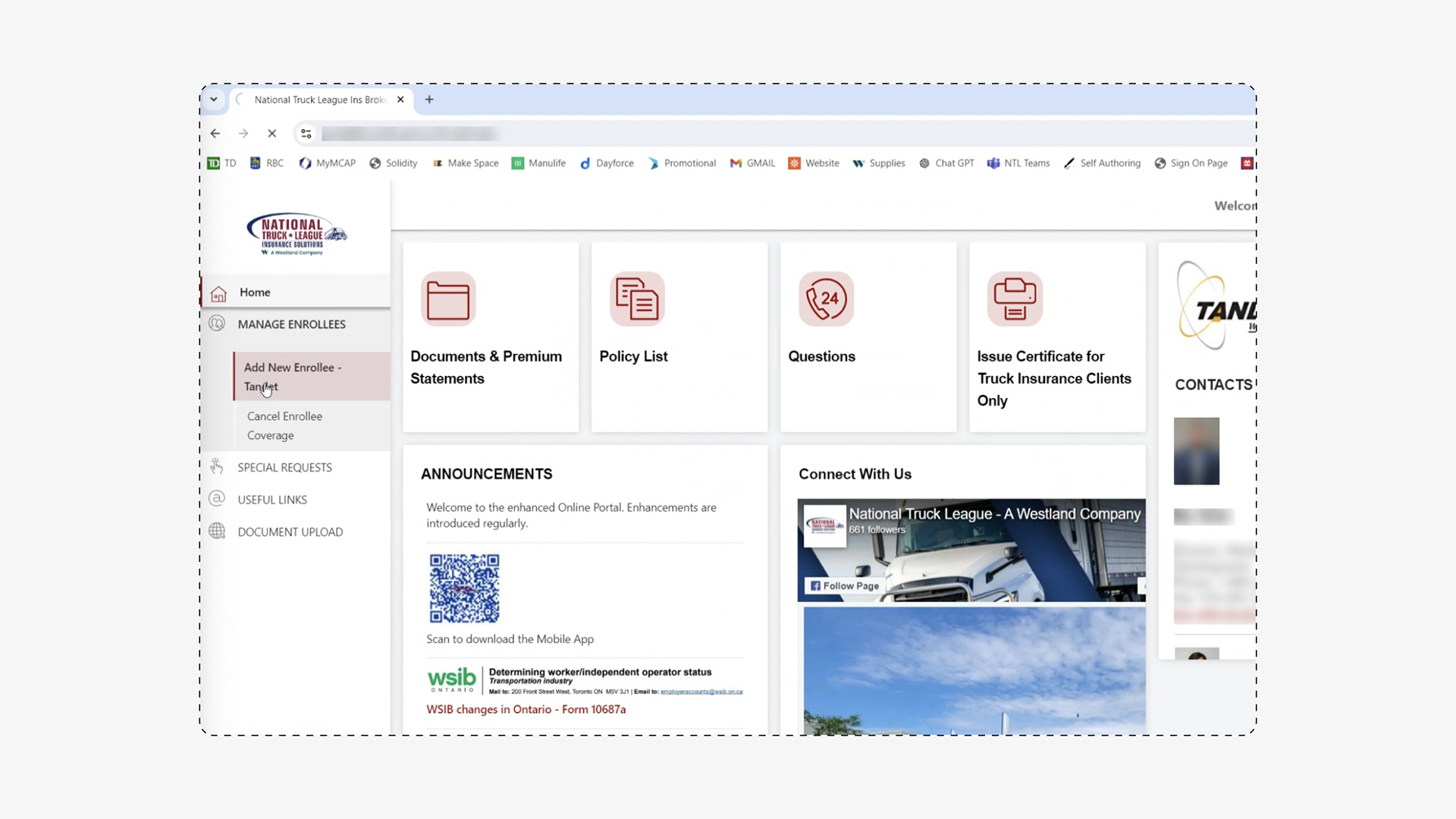Open the Promotional bookmark
The image size is (1456, 819).
coord(682,163)
